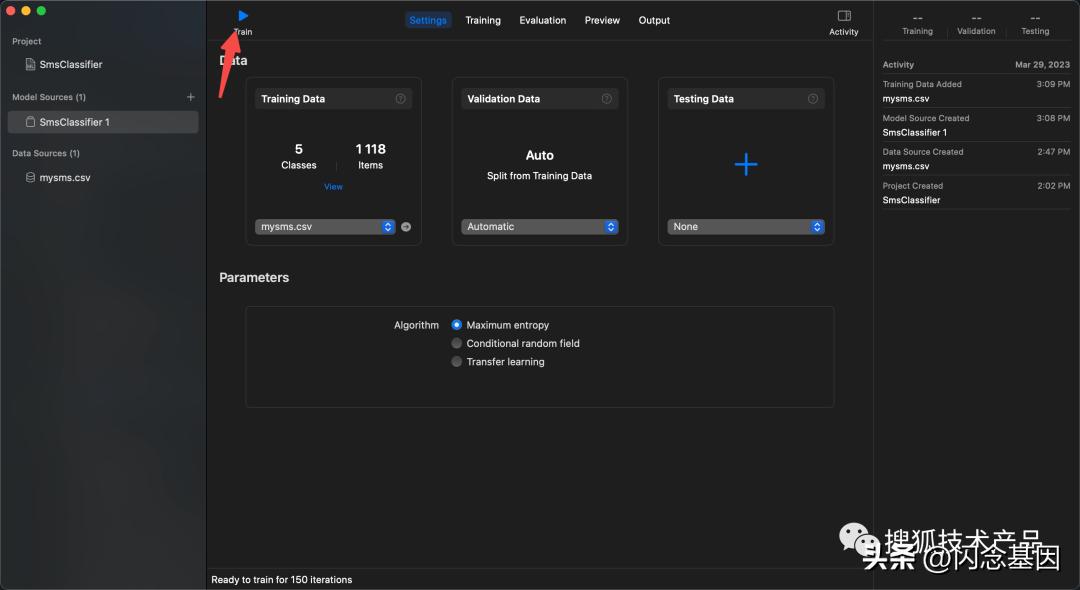1080x590 pixels.
Task: Add a new model source with plus icon
Action: point(190,97)
